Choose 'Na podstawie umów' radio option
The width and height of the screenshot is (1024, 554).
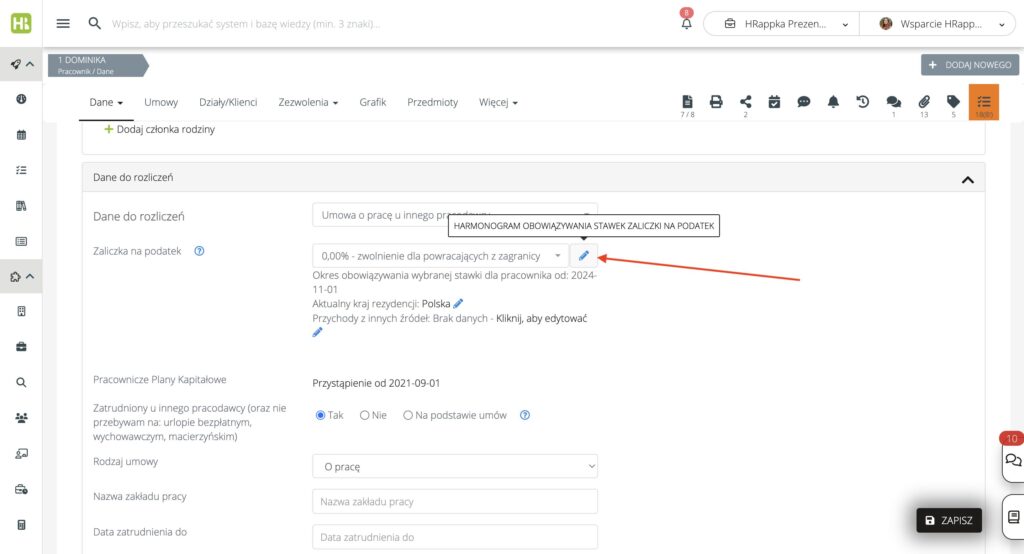coord(408,415)
